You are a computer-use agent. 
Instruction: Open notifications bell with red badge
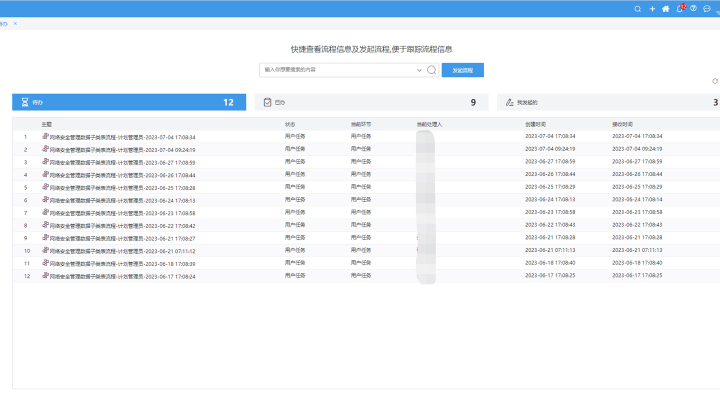point(680,8)
